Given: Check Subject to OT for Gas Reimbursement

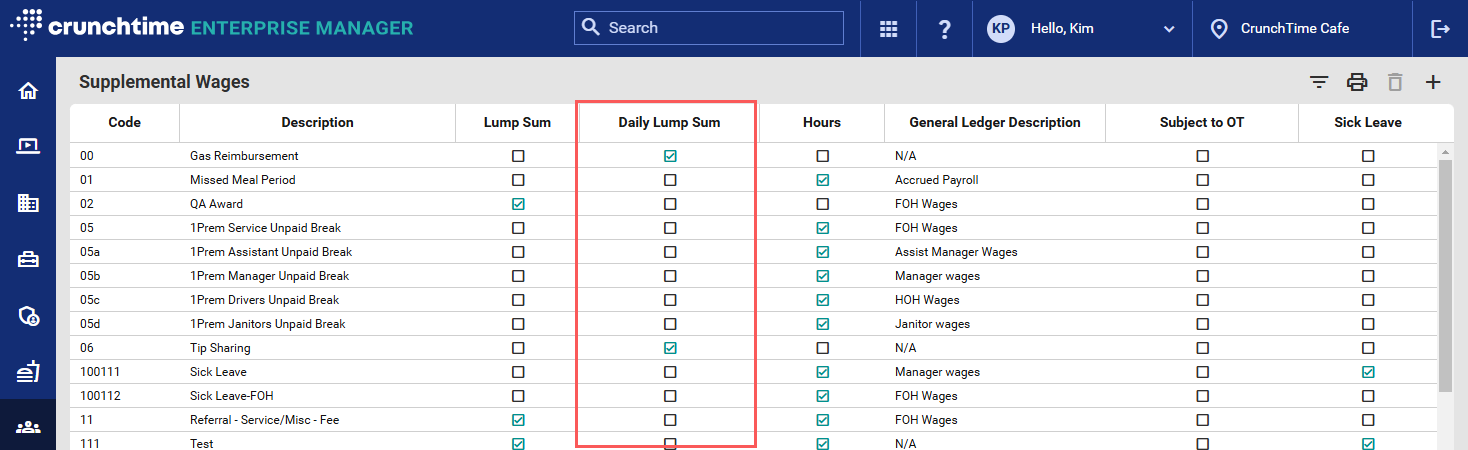Looking at the screenshot, I should click(x=1202, y=156).
